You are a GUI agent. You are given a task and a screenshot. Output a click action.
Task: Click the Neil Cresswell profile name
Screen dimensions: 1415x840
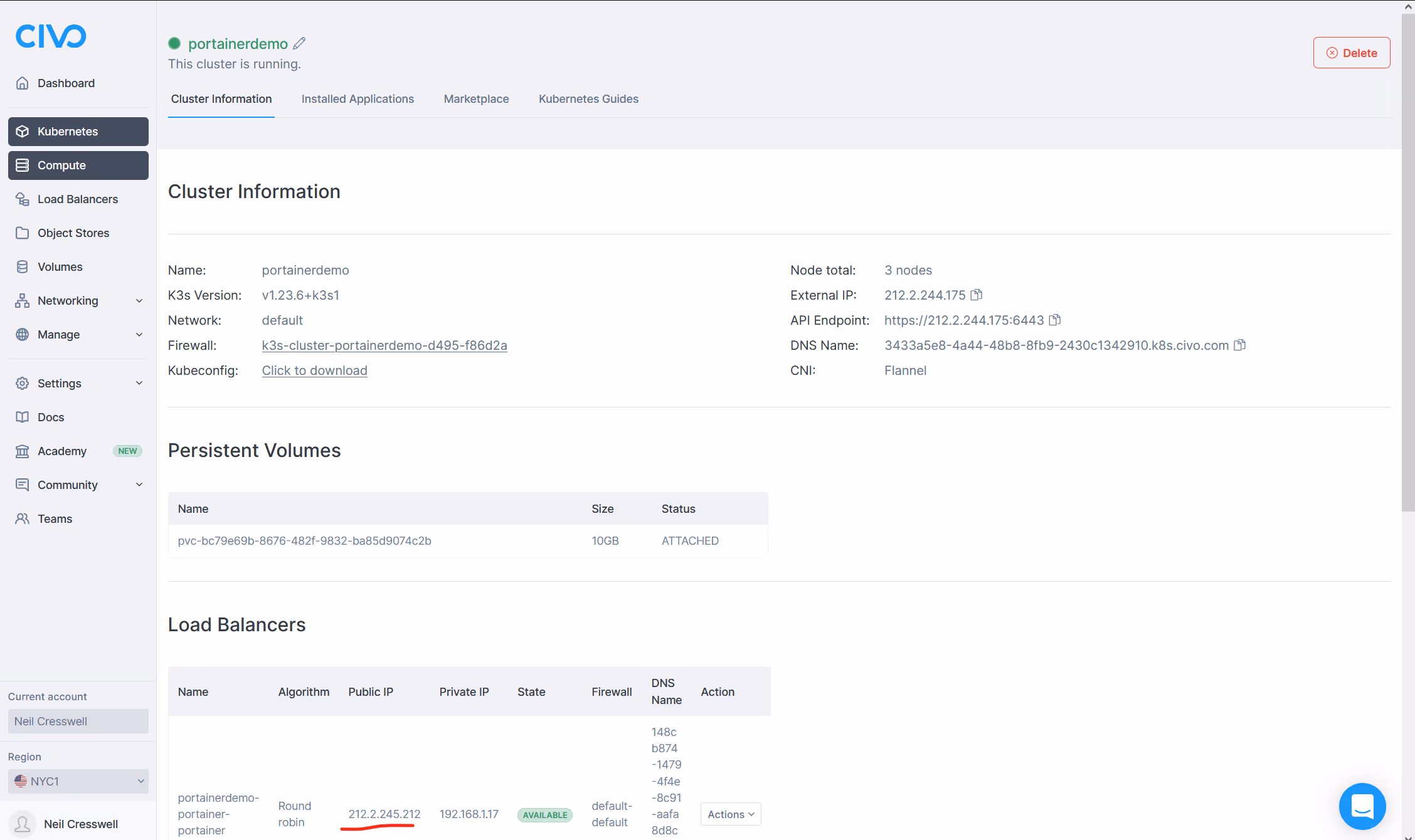point(81,824)
